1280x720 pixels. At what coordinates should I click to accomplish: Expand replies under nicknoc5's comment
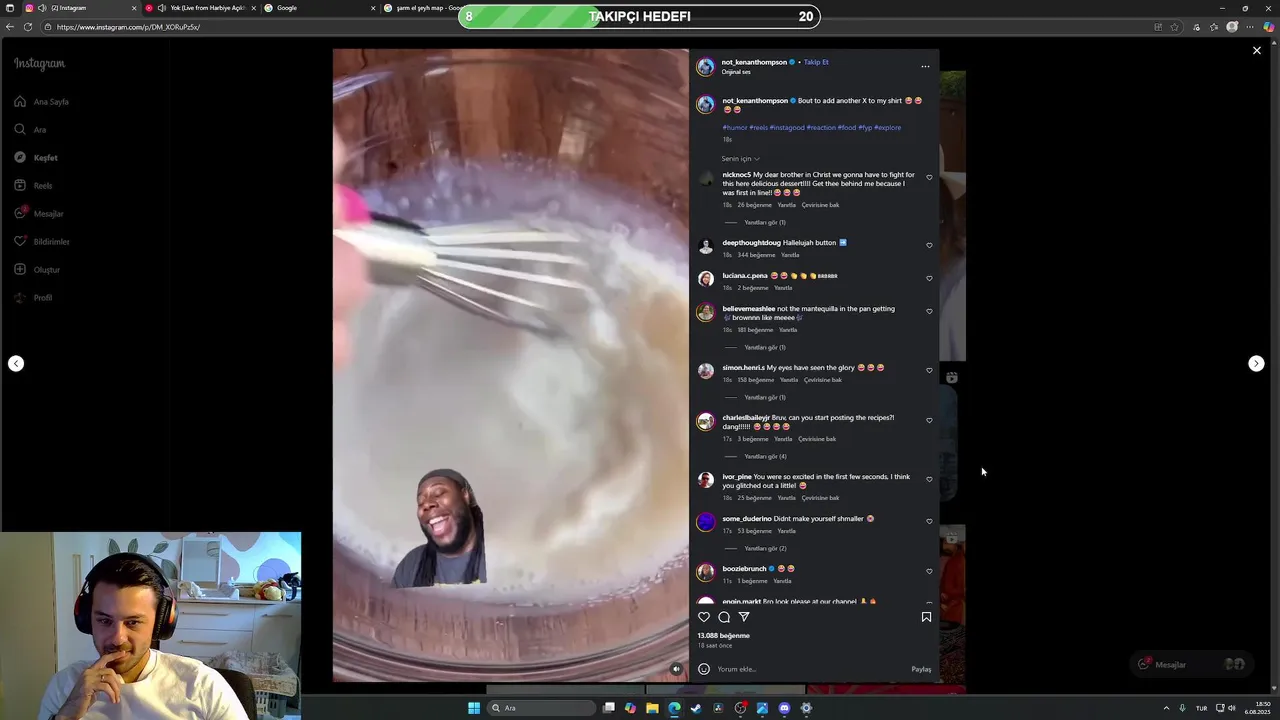point(765,222)
